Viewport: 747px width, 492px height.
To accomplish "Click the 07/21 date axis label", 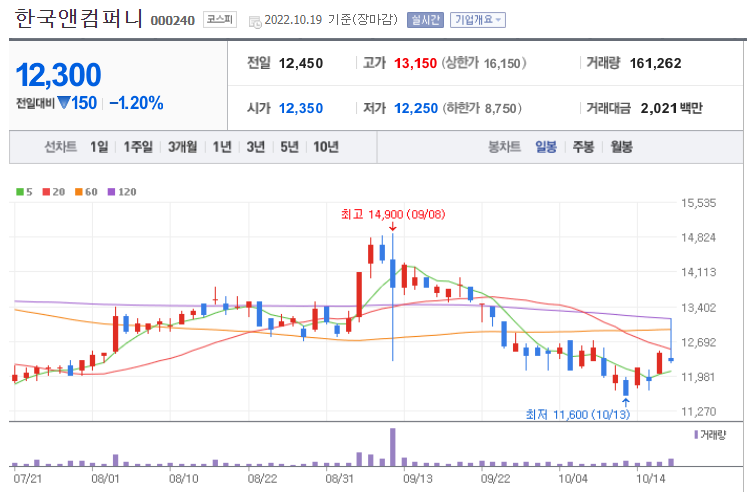I will [x=27, y=478].
